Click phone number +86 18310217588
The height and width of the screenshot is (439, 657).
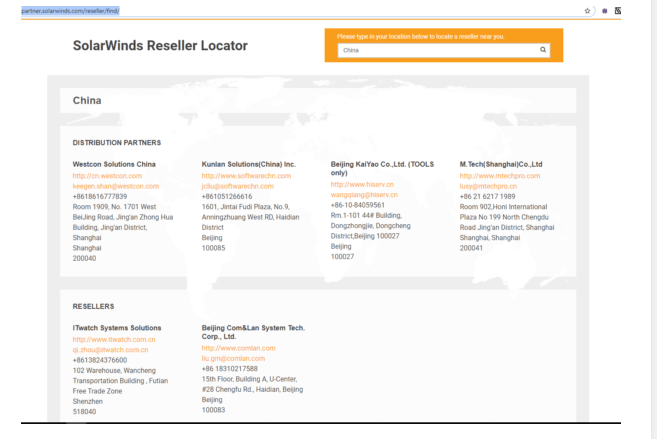230,369
